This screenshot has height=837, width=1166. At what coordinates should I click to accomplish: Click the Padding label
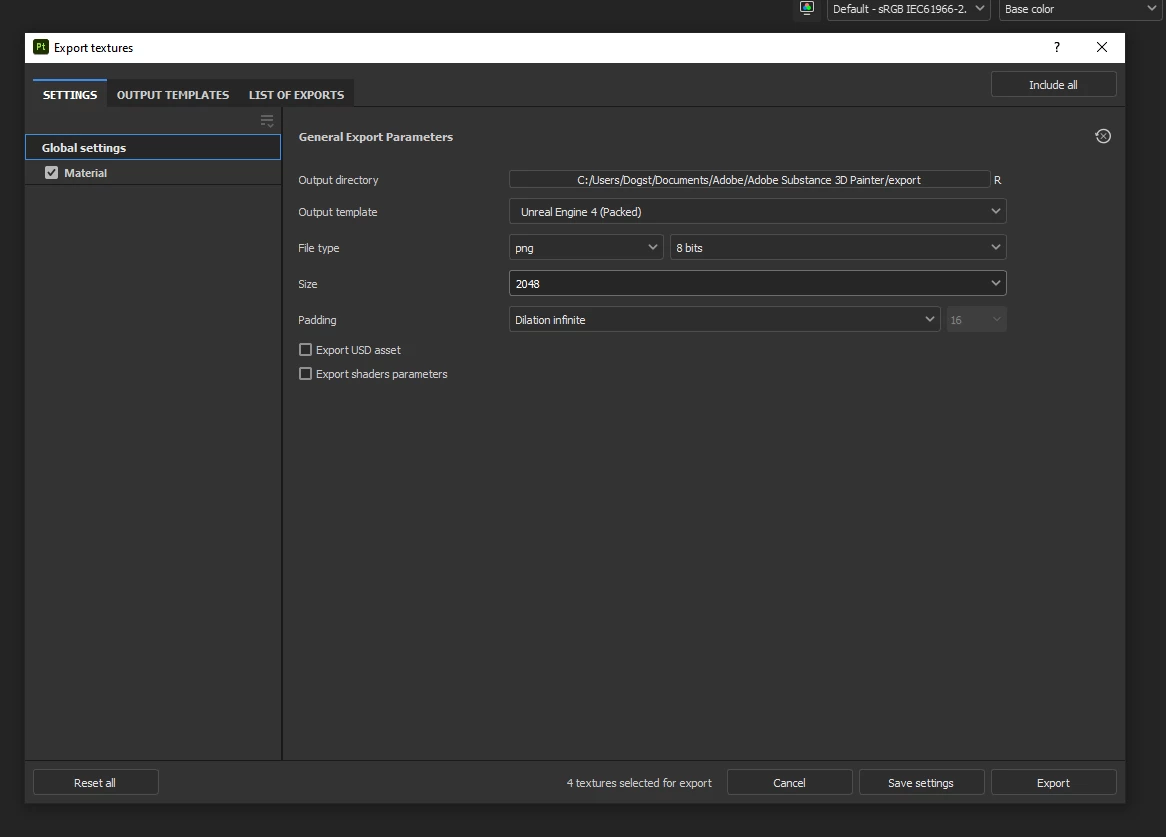coord(317,320)
